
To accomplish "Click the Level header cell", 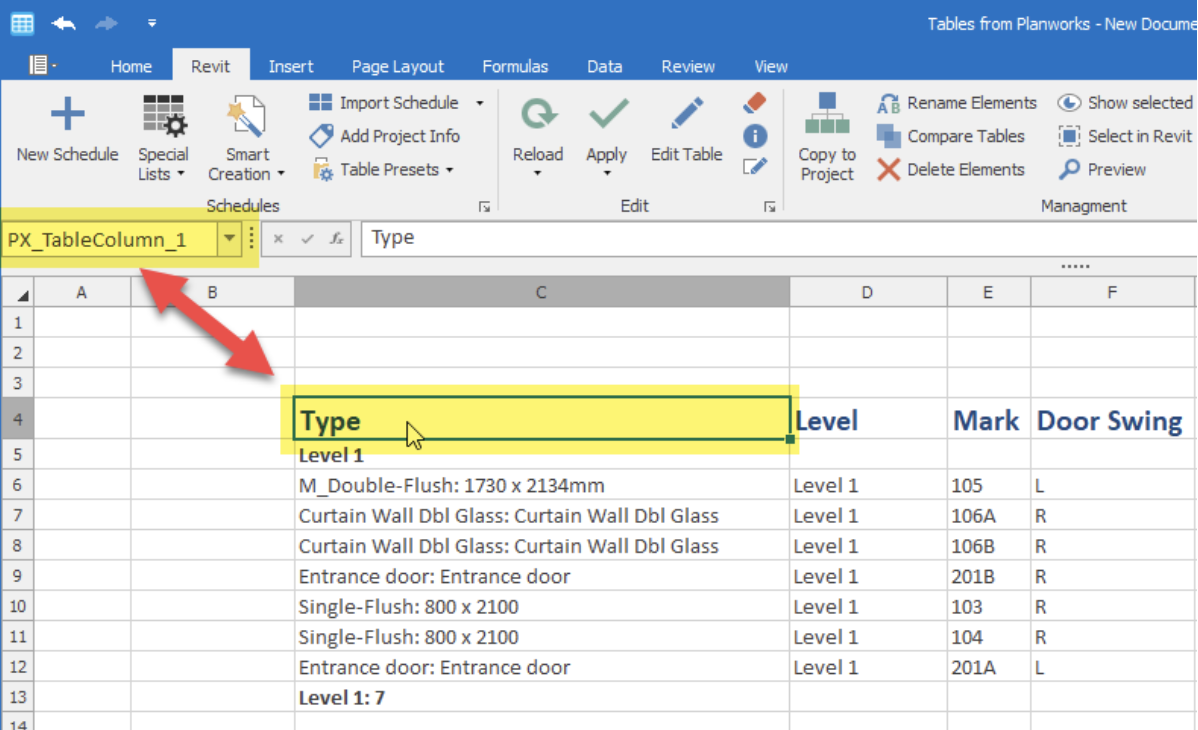I will coord(868,420).
